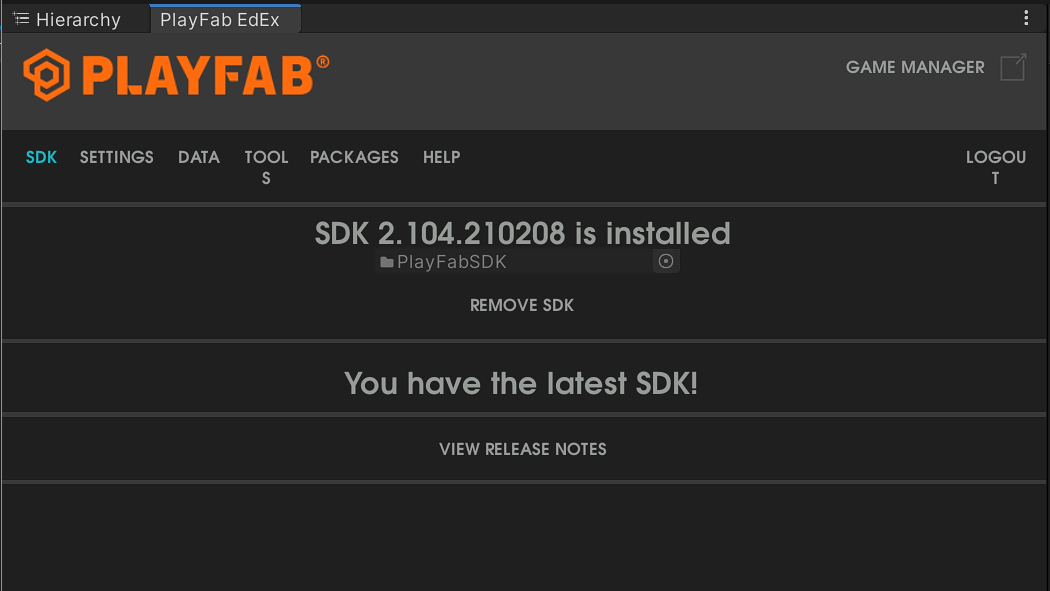Open the PACKAGES section
This screenshot has height=591, width=1050.
coord(354,157)
